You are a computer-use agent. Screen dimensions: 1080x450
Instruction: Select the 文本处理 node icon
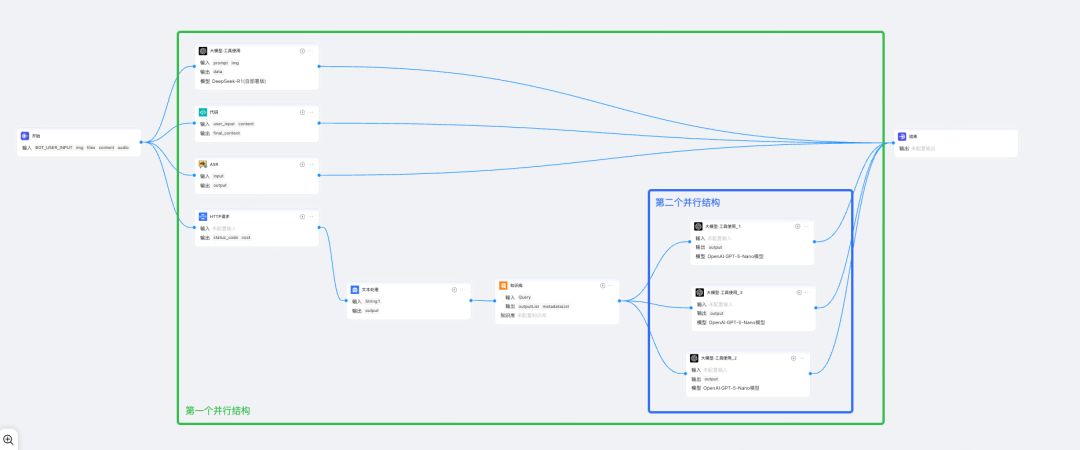coord(355,289)
